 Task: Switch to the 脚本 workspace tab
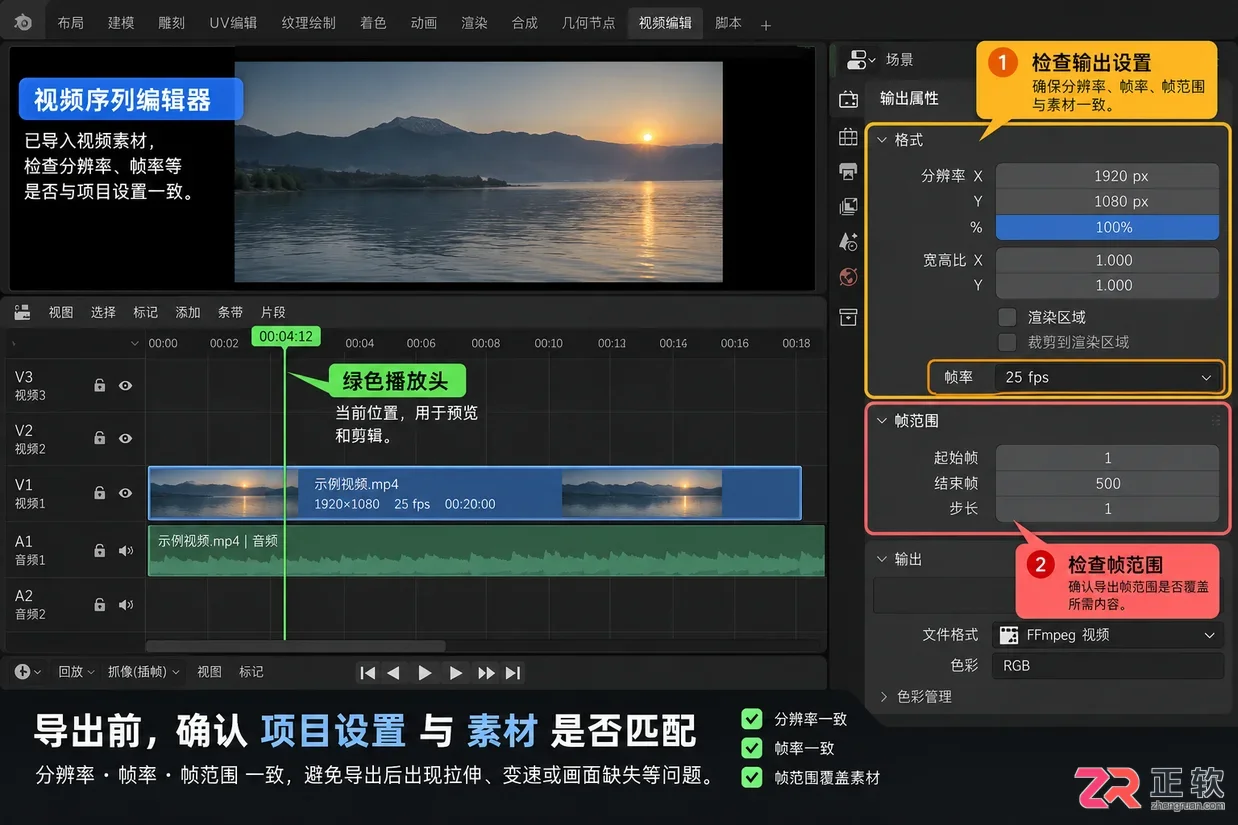(x=729, y=22)
